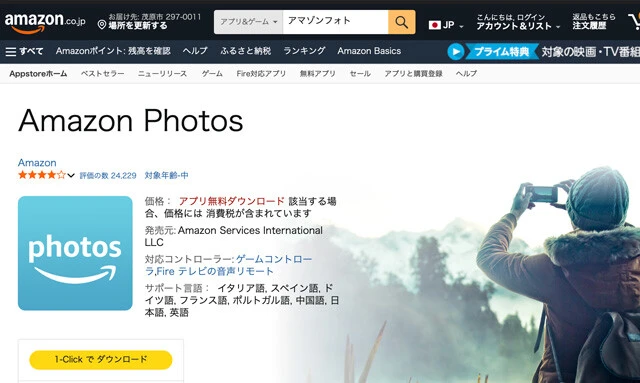Open ヘルプ in the dark nav bar

(x=195, y=51)
